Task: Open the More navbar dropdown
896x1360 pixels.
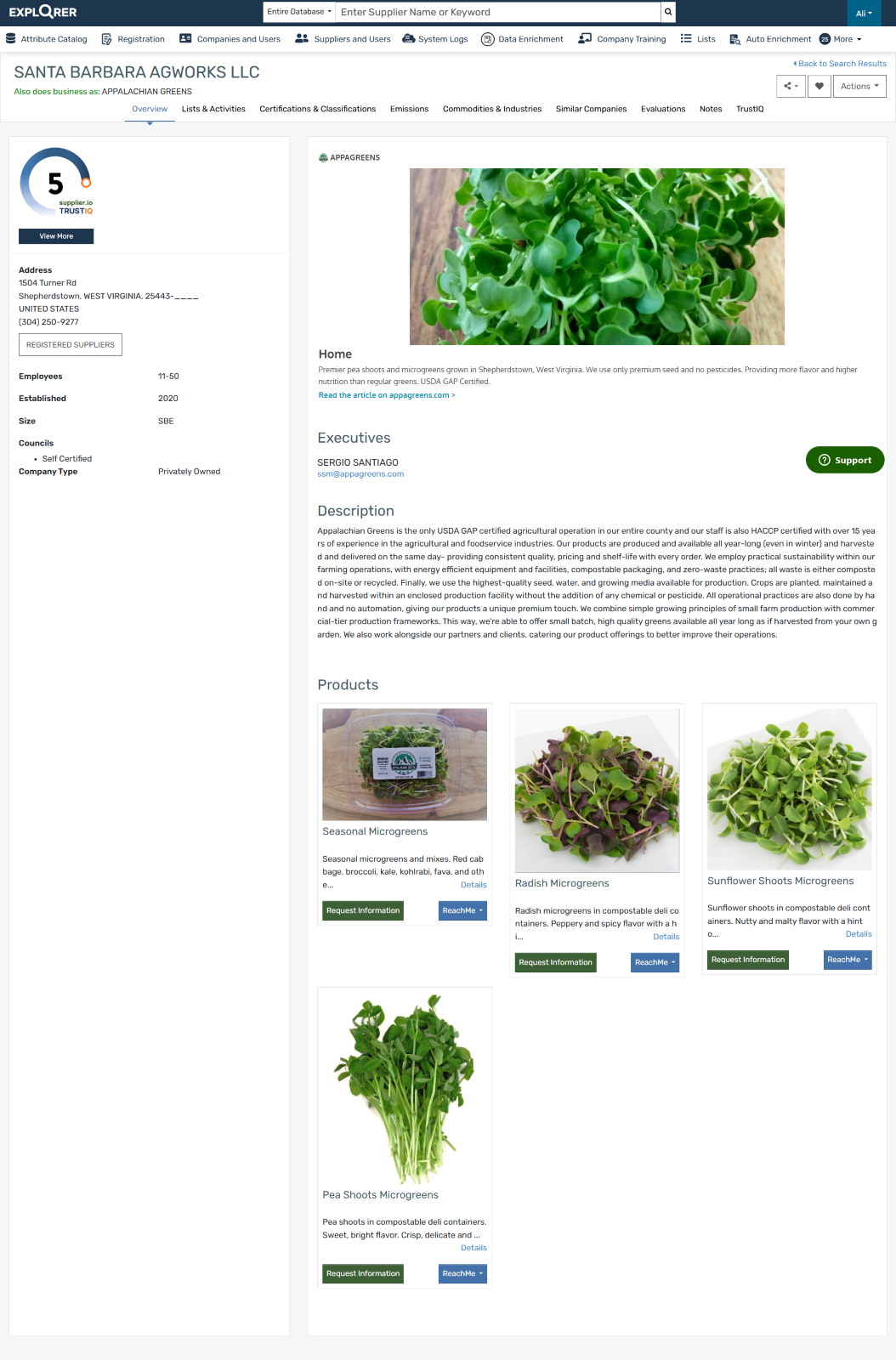Action: tap(841, 39)
